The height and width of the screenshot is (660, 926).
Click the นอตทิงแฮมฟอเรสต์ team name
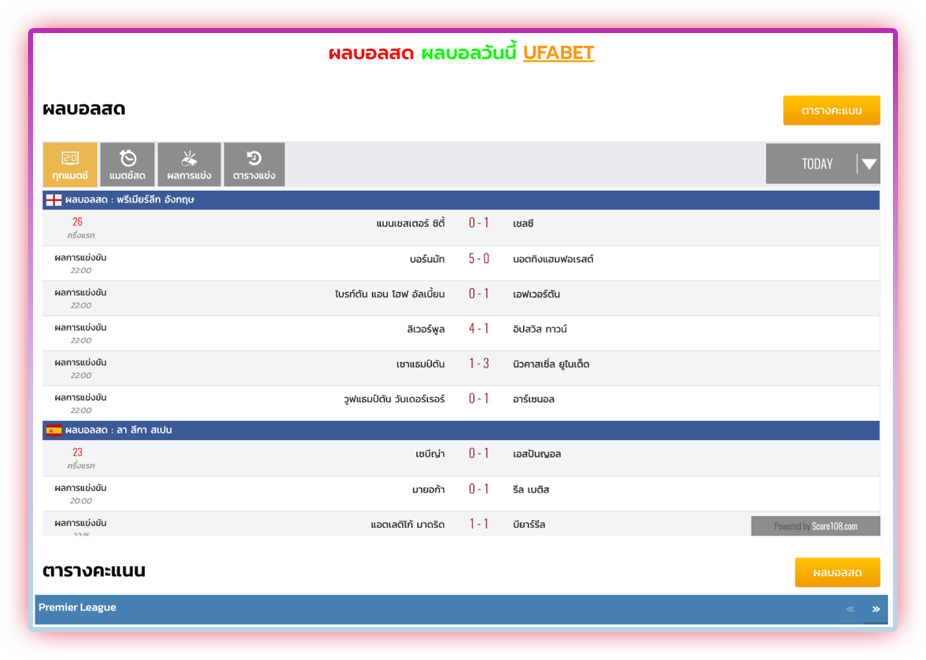(x=553, y=259)
